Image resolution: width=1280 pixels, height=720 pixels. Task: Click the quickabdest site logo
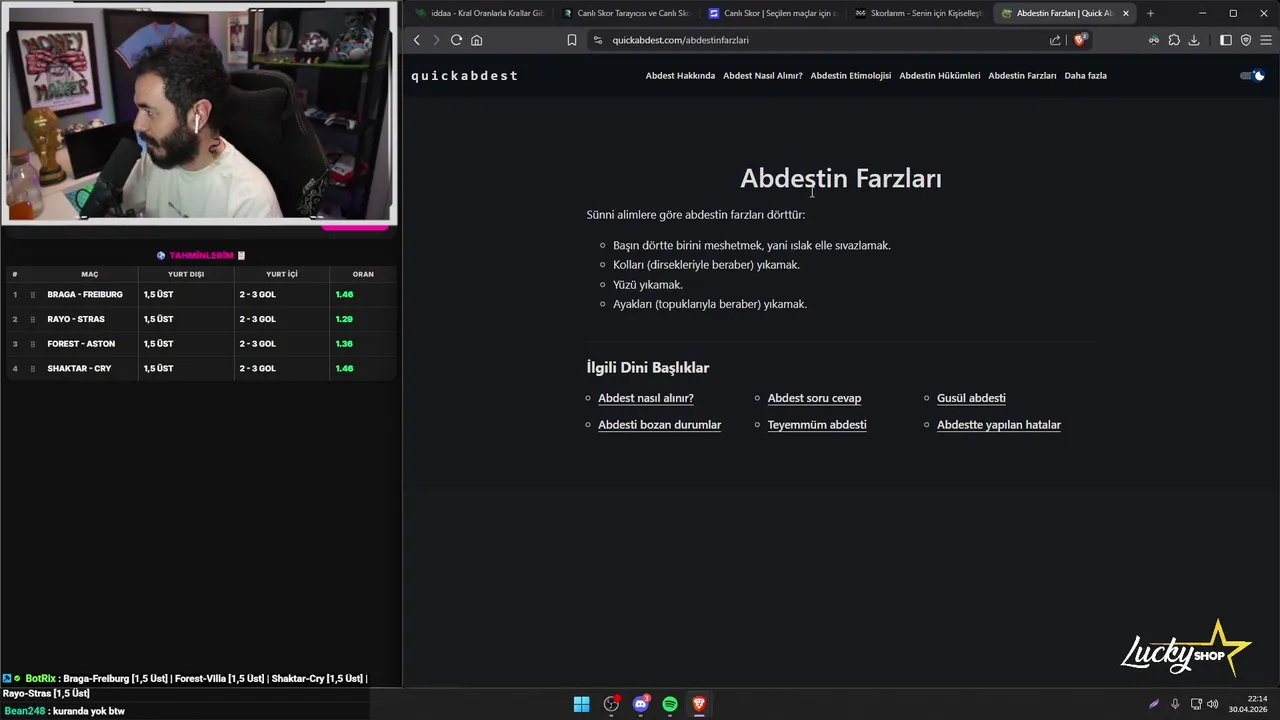(x=464, y=76)
